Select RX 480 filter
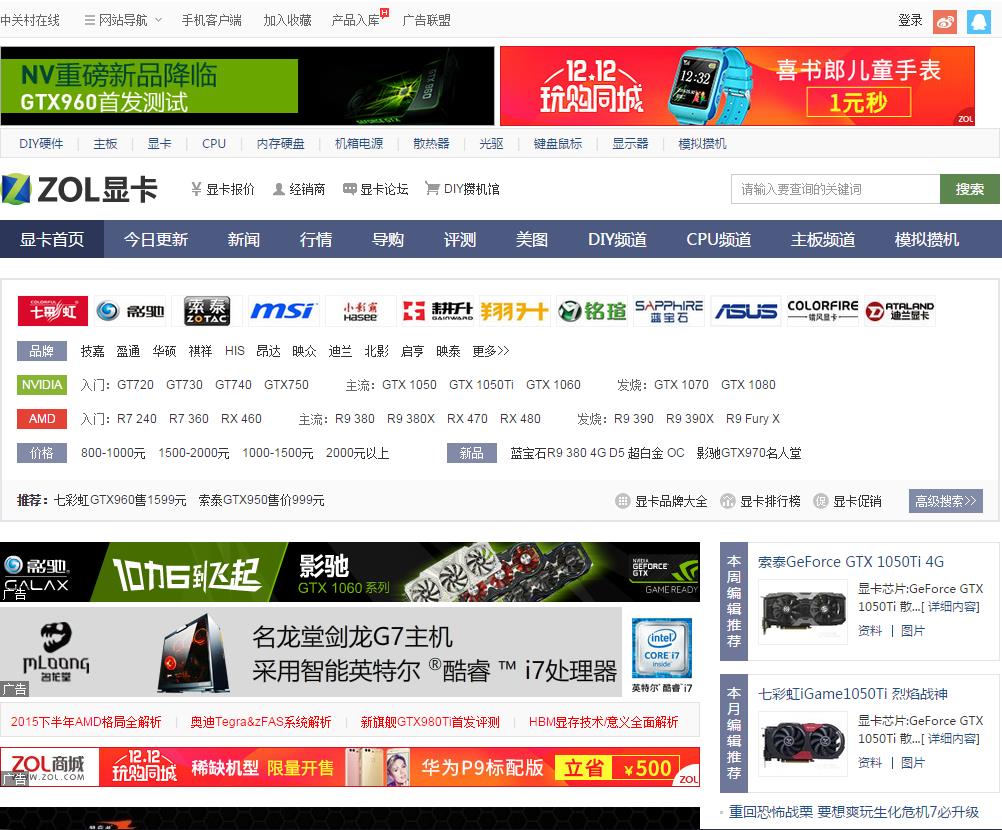The image size is (1002, 830). (520, 419)
